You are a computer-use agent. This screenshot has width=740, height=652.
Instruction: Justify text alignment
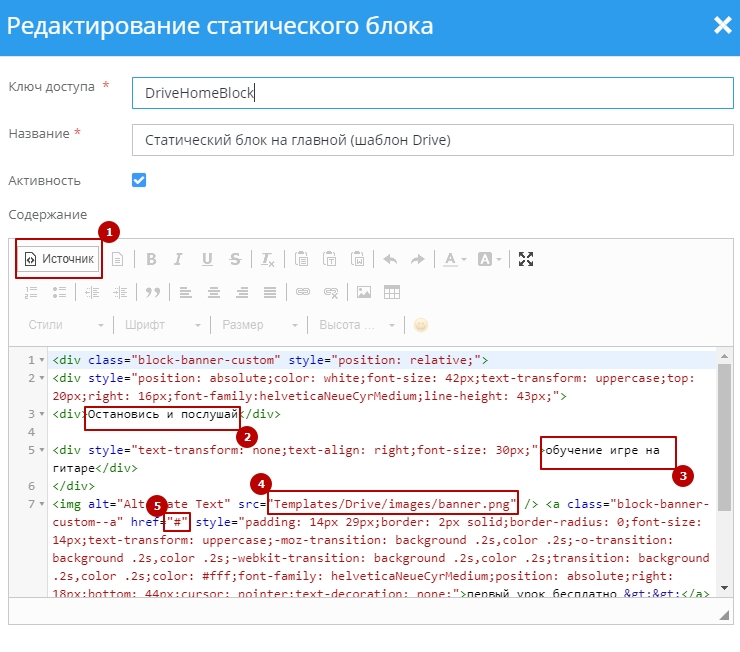[x=270, y=293]
